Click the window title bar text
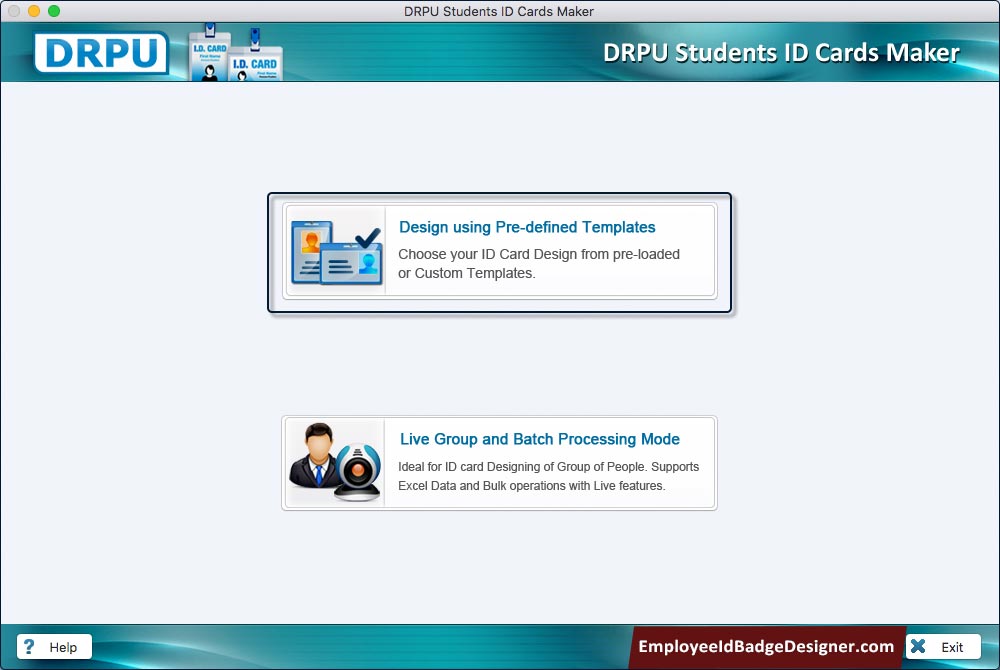 [499, 11]
